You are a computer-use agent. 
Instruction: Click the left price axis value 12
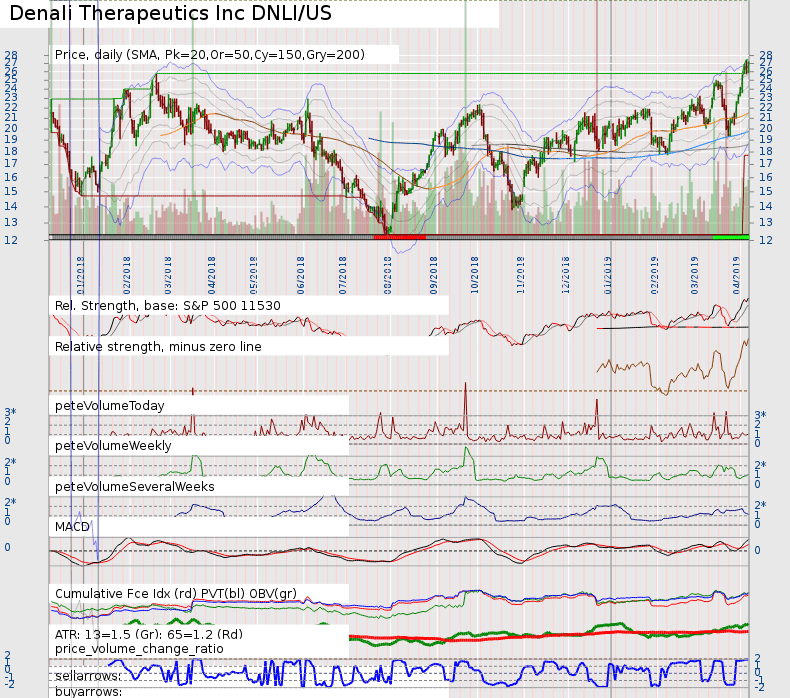pyautogui.click(x=11, y=240)
